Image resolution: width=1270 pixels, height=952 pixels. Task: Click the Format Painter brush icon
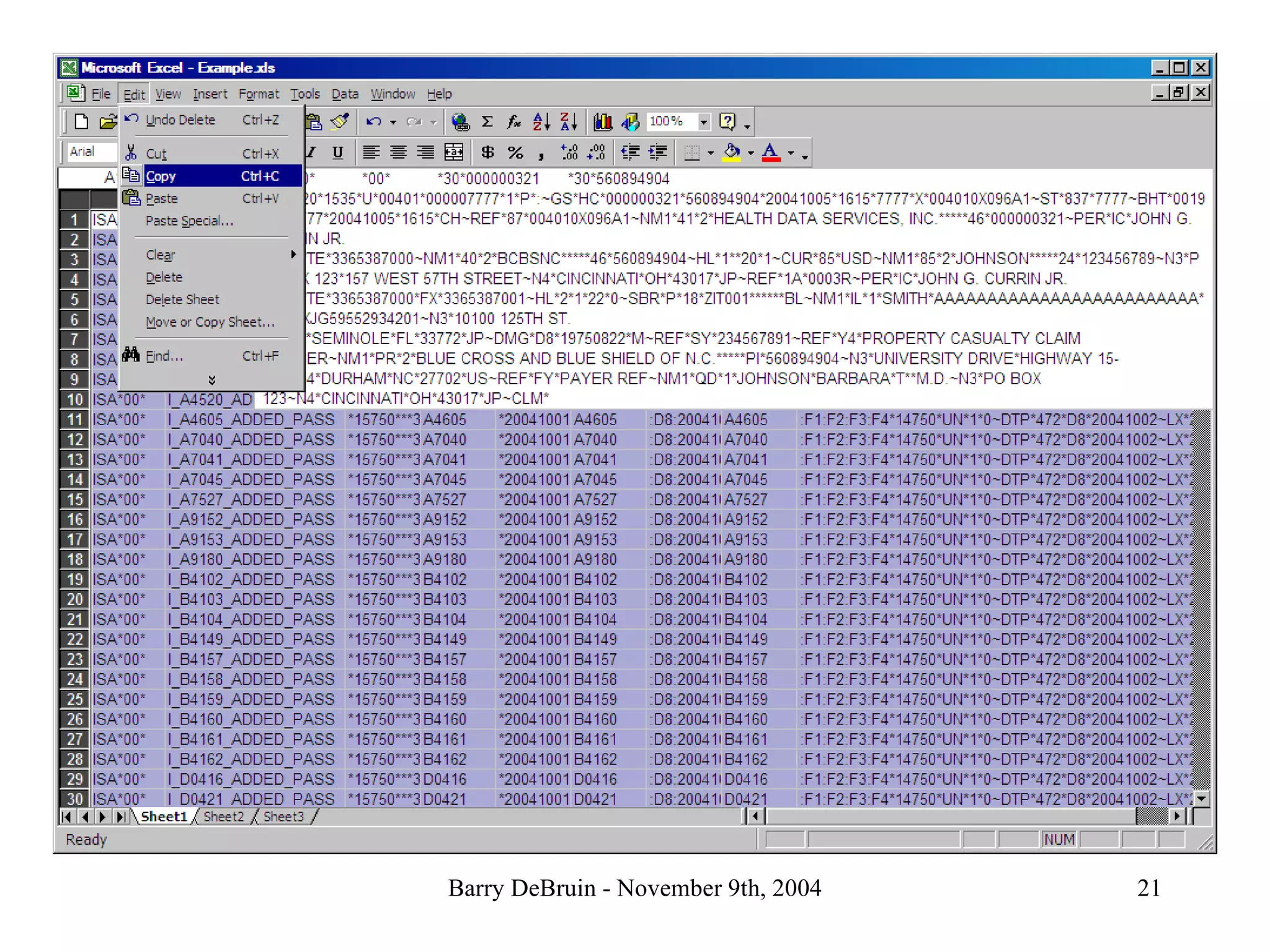tap(340, 121)
